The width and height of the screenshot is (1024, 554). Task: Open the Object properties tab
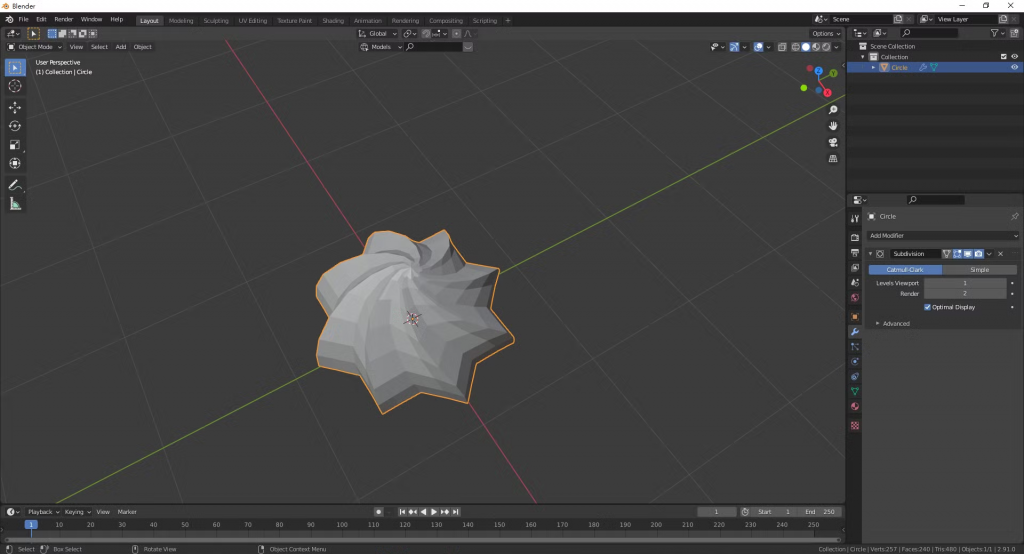point(854,317)
